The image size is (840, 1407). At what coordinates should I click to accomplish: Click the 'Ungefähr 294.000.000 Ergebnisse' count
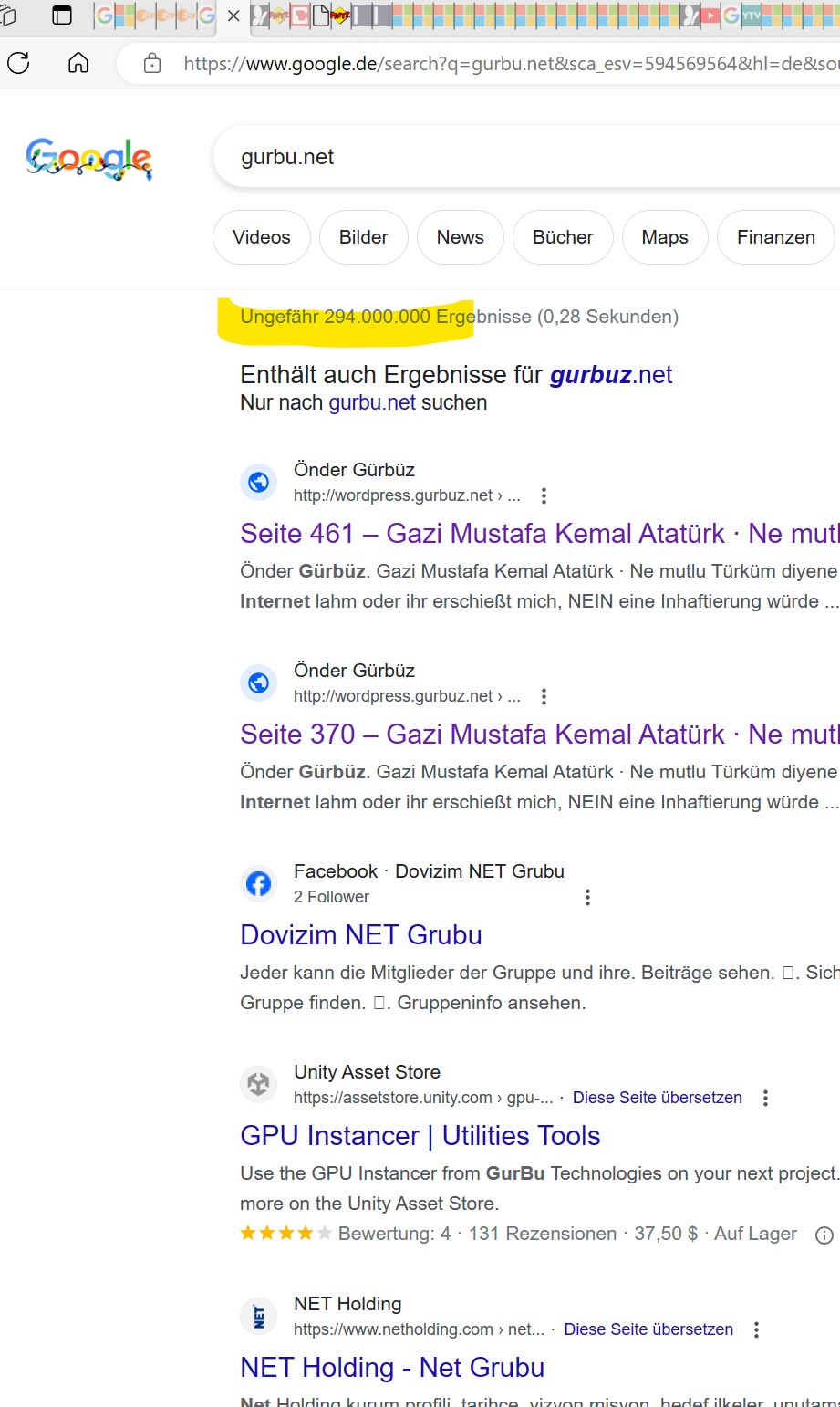point(386,317)
